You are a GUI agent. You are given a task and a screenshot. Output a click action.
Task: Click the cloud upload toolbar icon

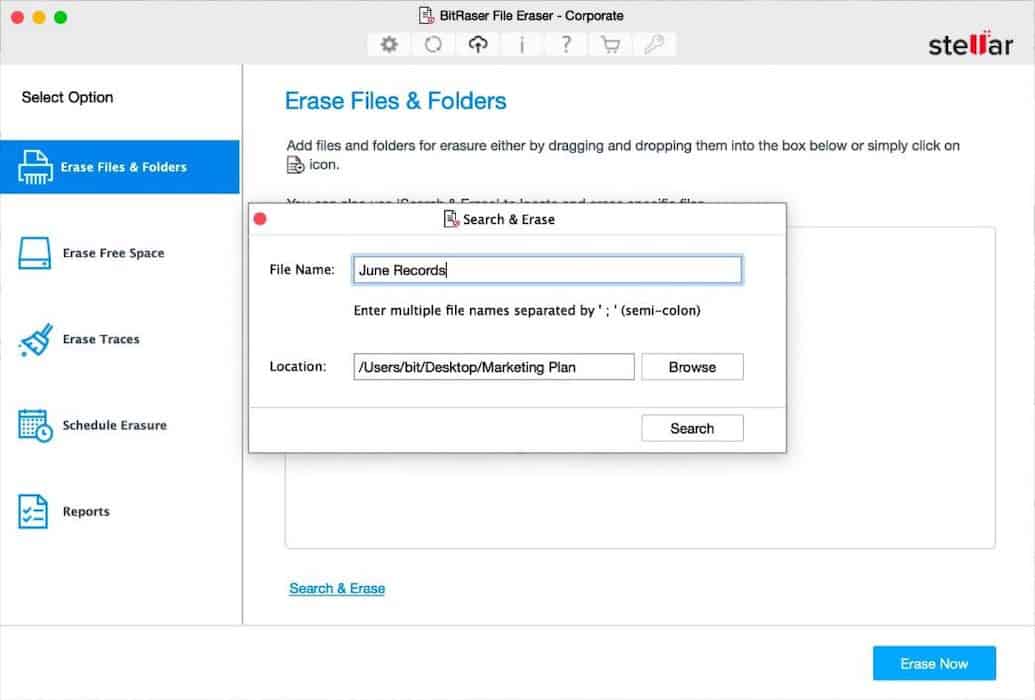[477, 44]
